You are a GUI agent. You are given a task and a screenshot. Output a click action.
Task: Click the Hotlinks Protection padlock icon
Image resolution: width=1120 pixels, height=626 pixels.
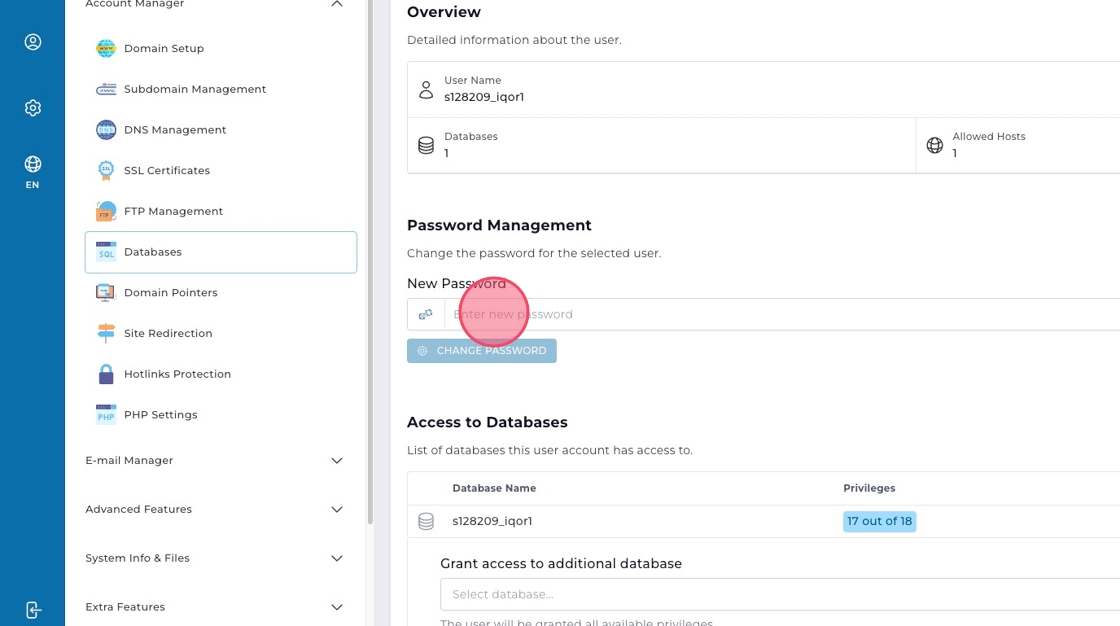(106, 374)
